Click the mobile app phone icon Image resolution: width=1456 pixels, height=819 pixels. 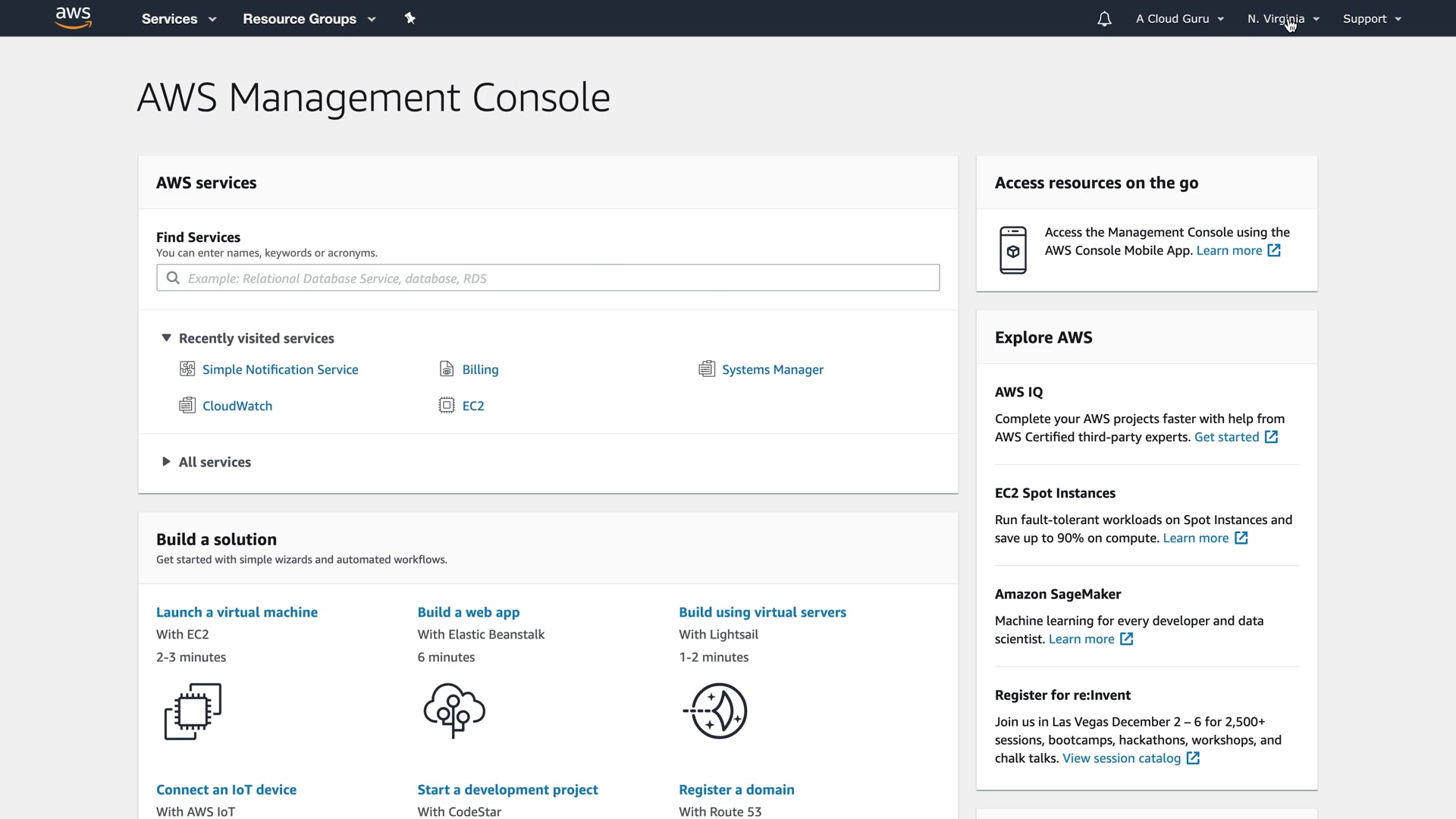(1012, 250)
